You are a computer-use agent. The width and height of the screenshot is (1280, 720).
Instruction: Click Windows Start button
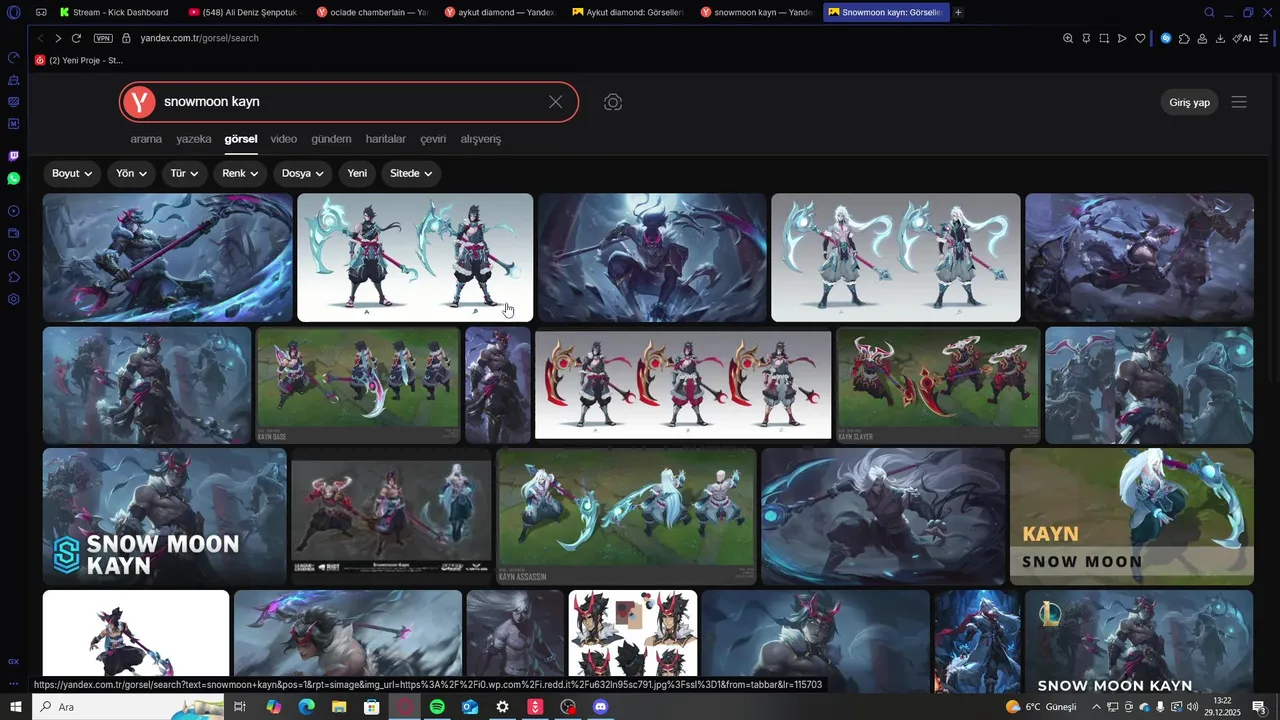pos(15,707)
